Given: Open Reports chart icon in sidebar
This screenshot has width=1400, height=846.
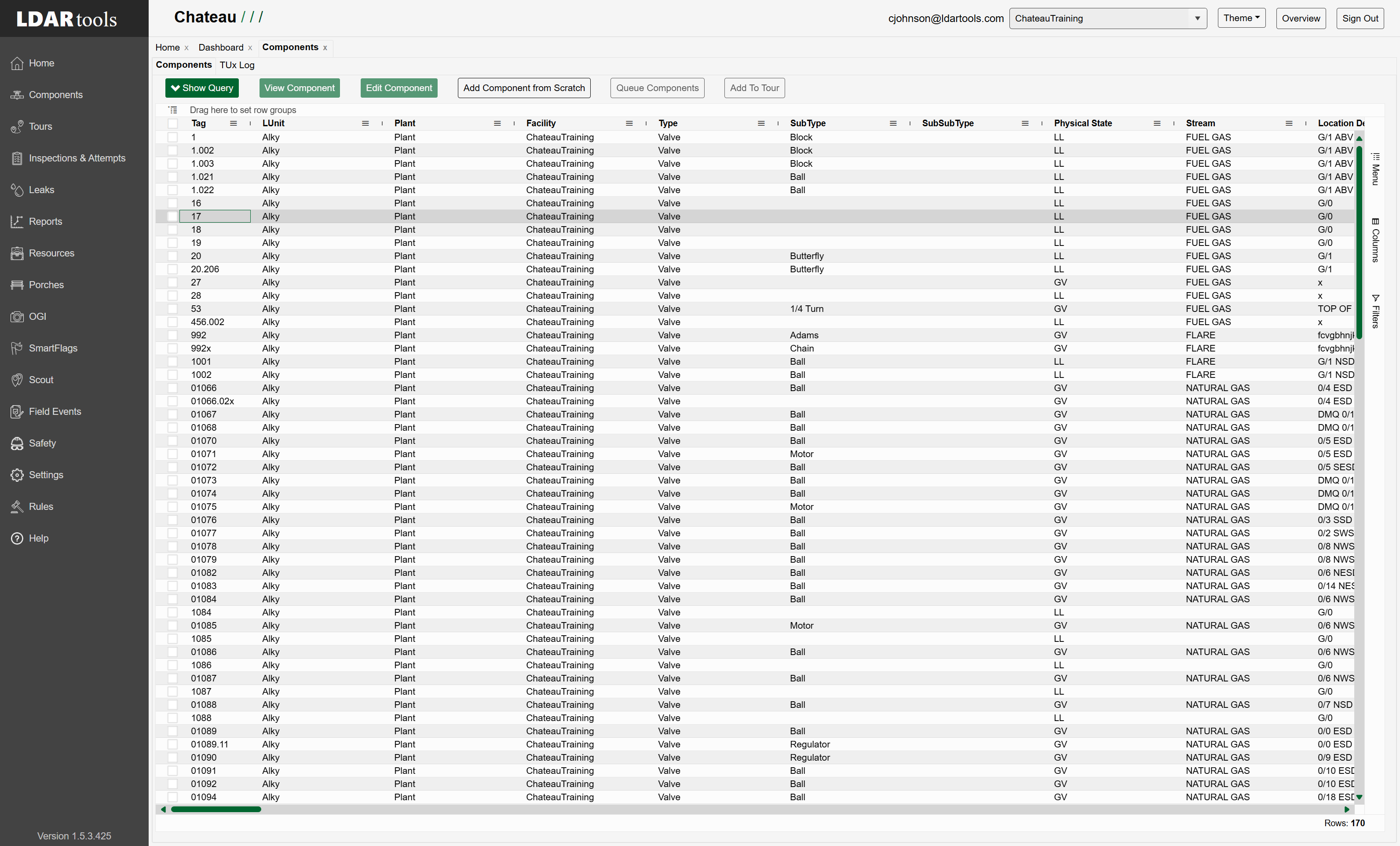Looking at the screenshot, I should (17, 222).
